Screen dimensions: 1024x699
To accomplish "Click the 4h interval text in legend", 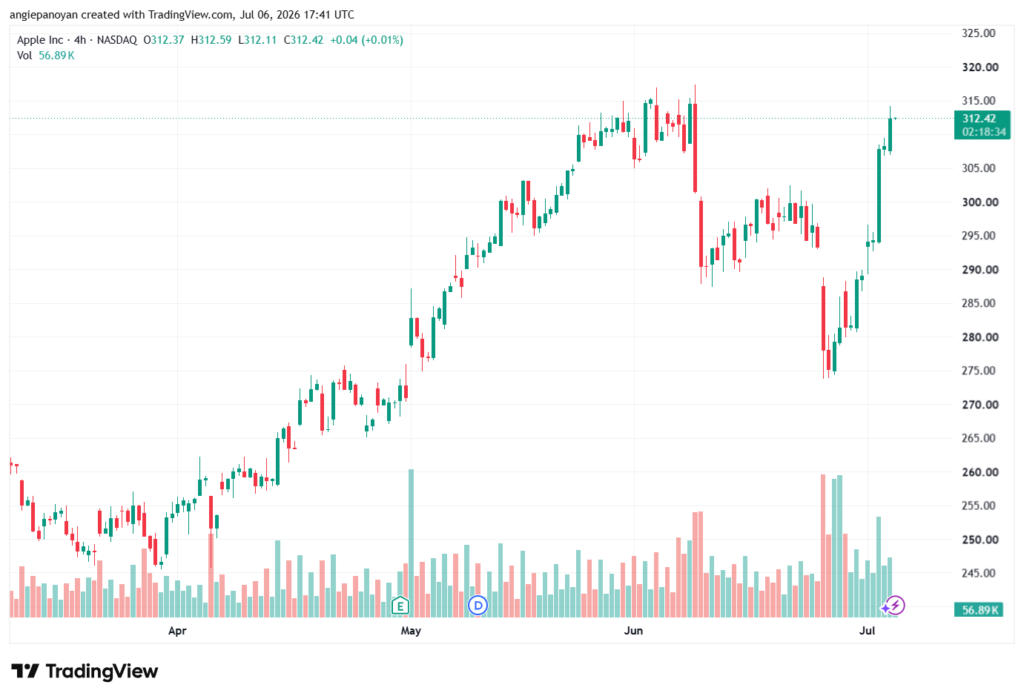I will (80, 40).
